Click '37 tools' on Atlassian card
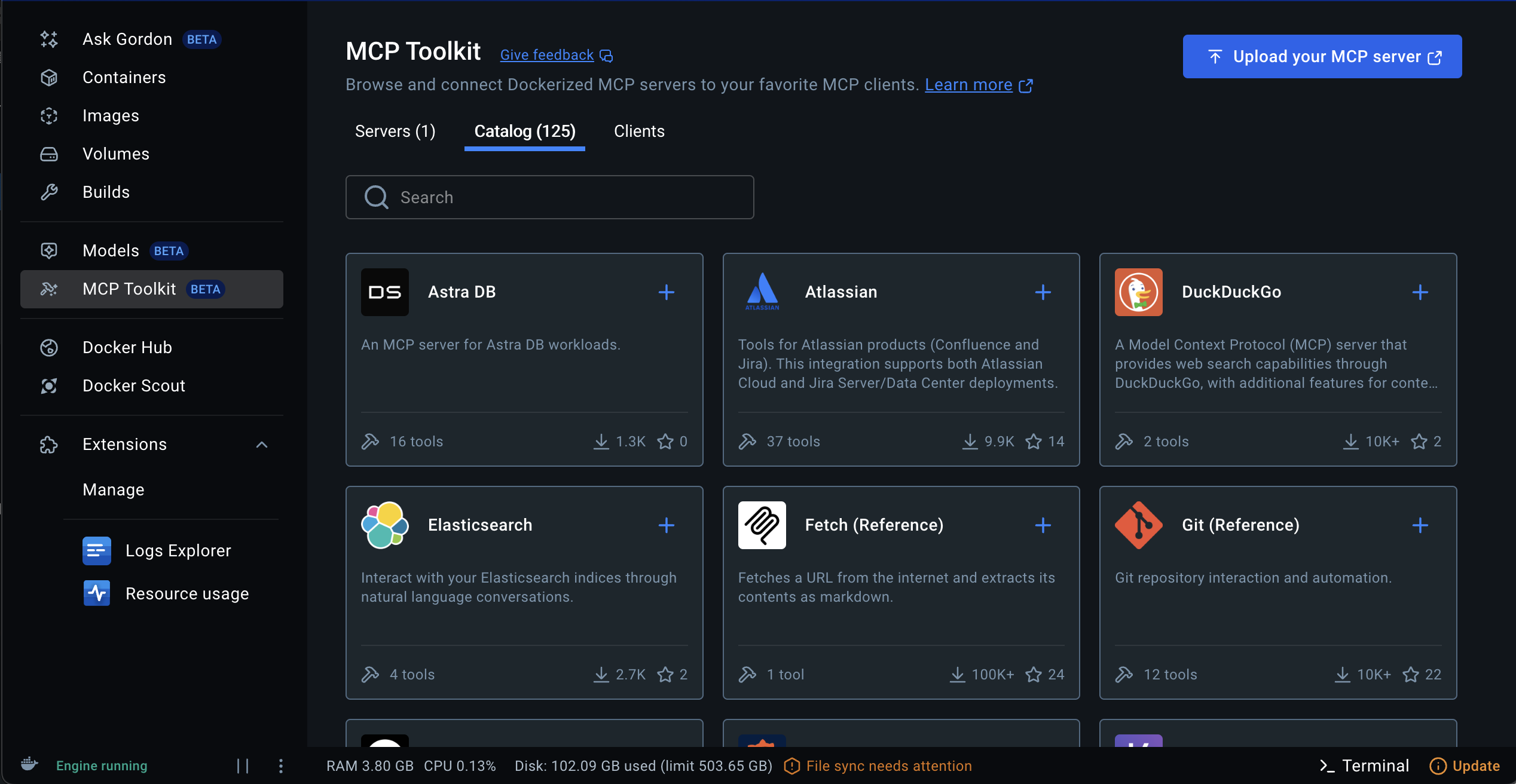This screenshot has height=784, width=1516. pyautogui.click(x=793, y=442)
